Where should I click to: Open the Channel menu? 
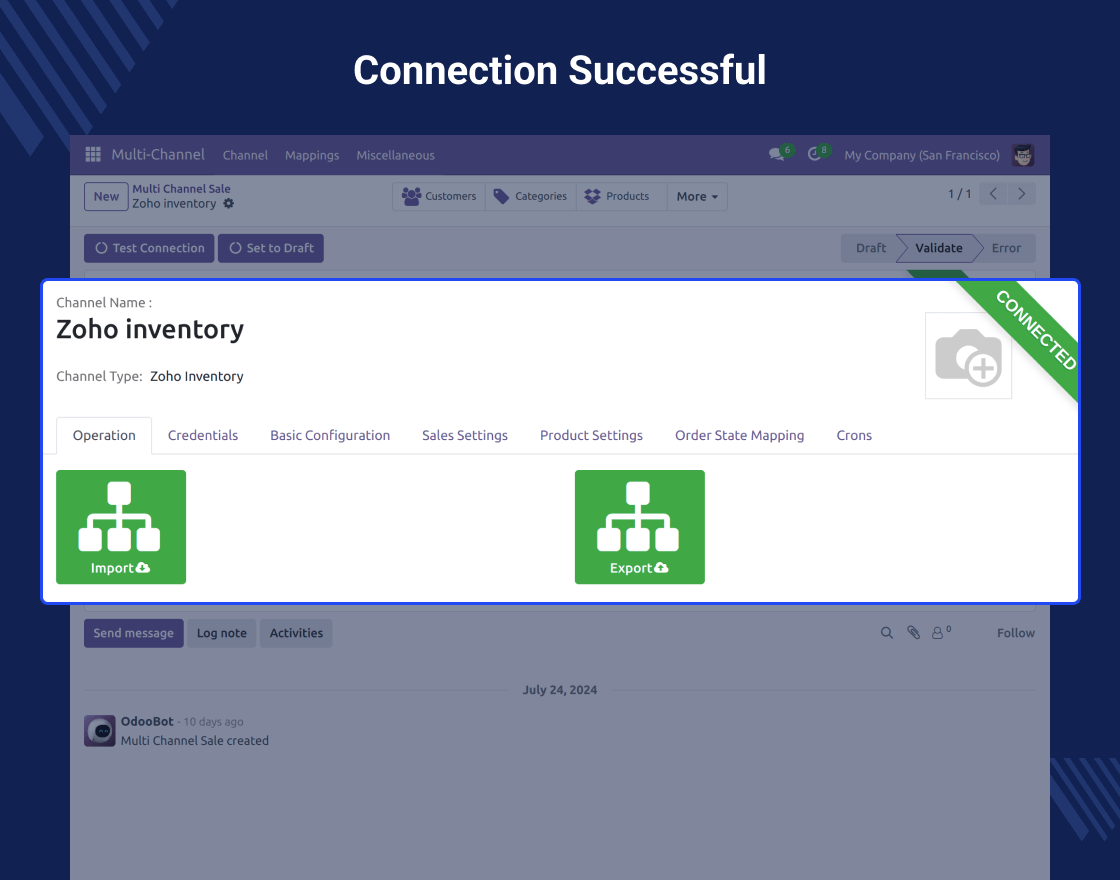[x=245, y=155]
